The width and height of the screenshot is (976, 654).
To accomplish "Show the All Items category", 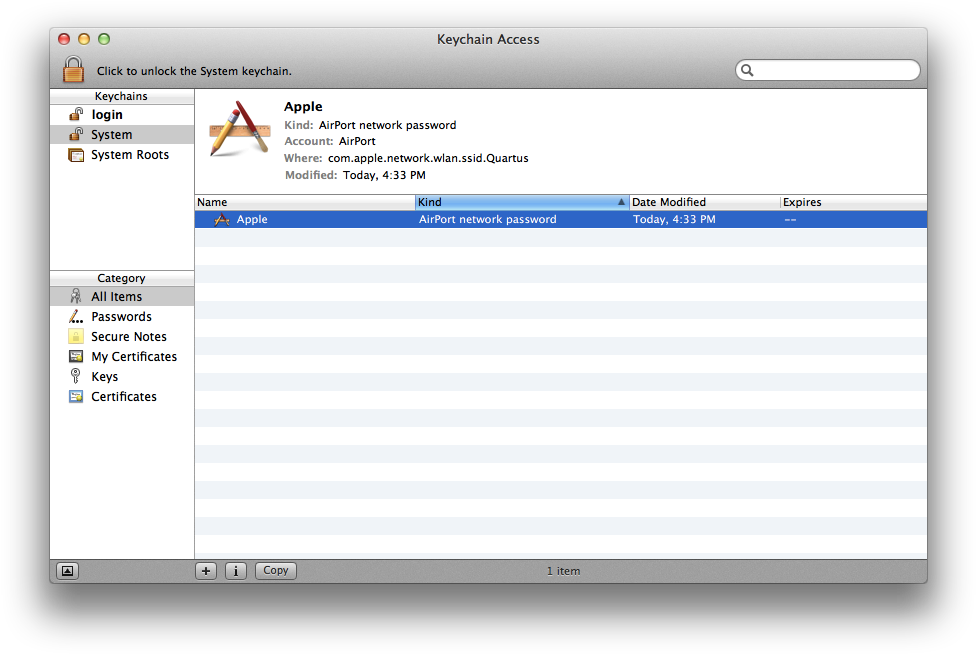I will click(116, 297).
